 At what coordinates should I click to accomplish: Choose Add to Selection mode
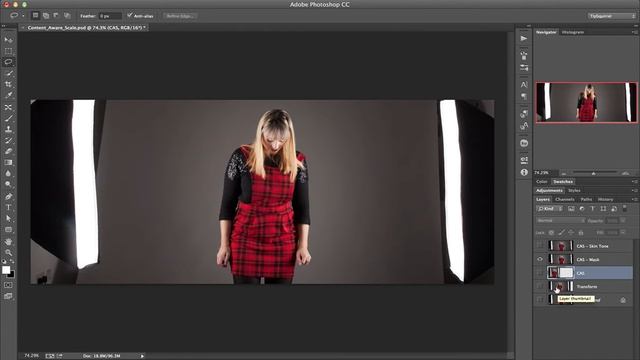(46, 16)
